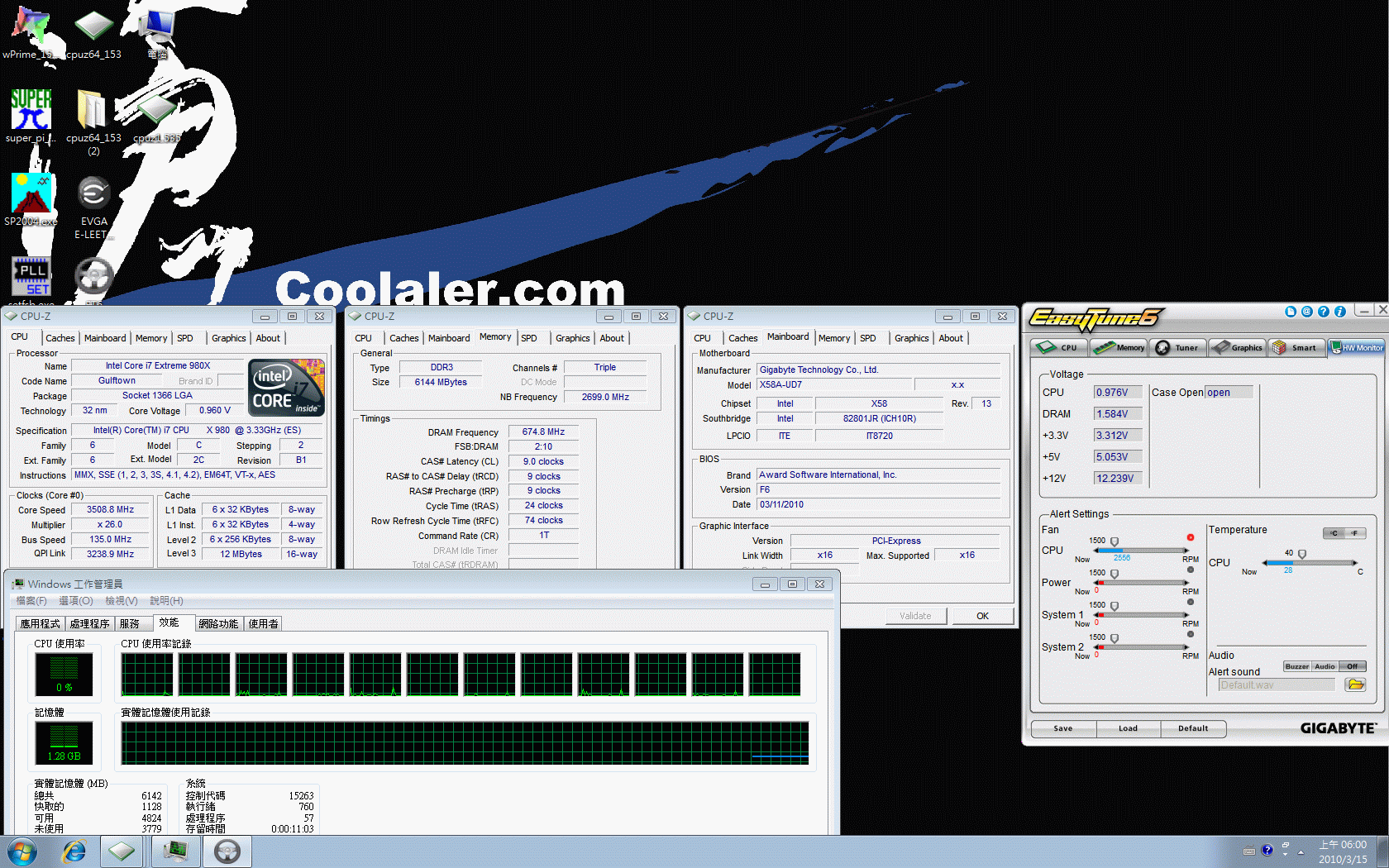Click the 0.976V CPU voltage value

1117,392
